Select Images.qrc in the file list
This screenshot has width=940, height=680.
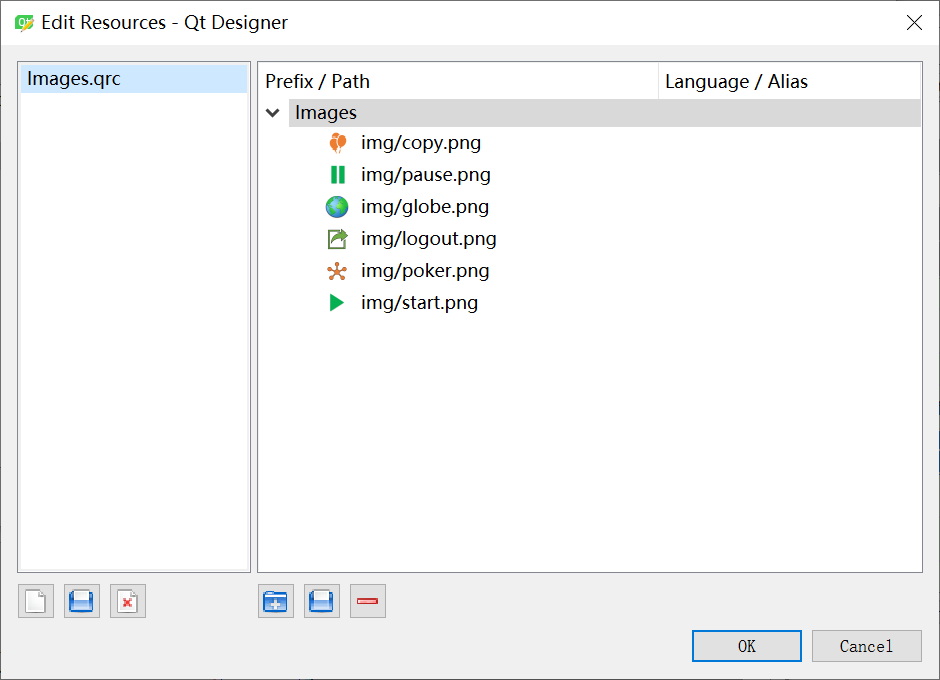[x=134, y=79]
